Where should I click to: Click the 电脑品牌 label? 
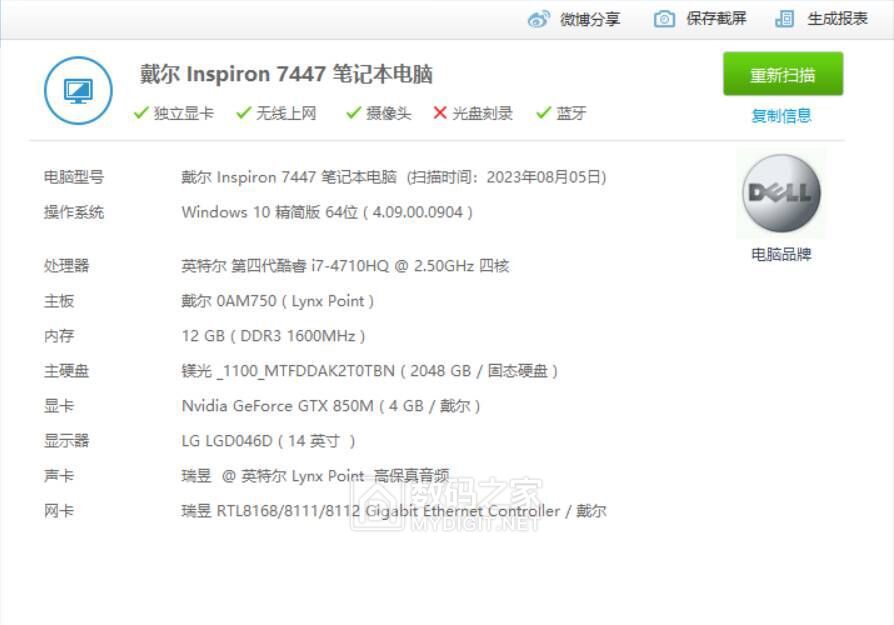click(x=781, y=254)
